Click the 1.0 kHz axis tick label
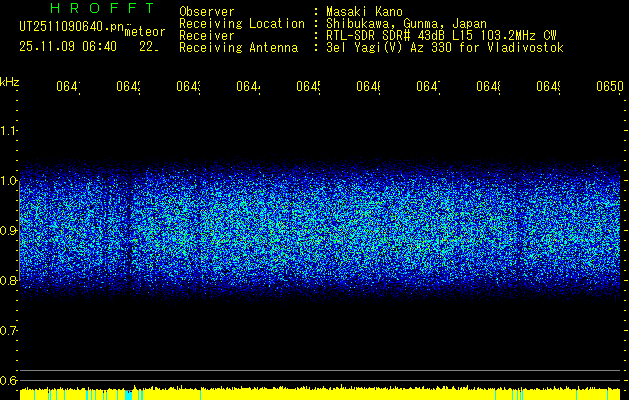Viewport: 629px width, 400px height. (x=8, y=181)
